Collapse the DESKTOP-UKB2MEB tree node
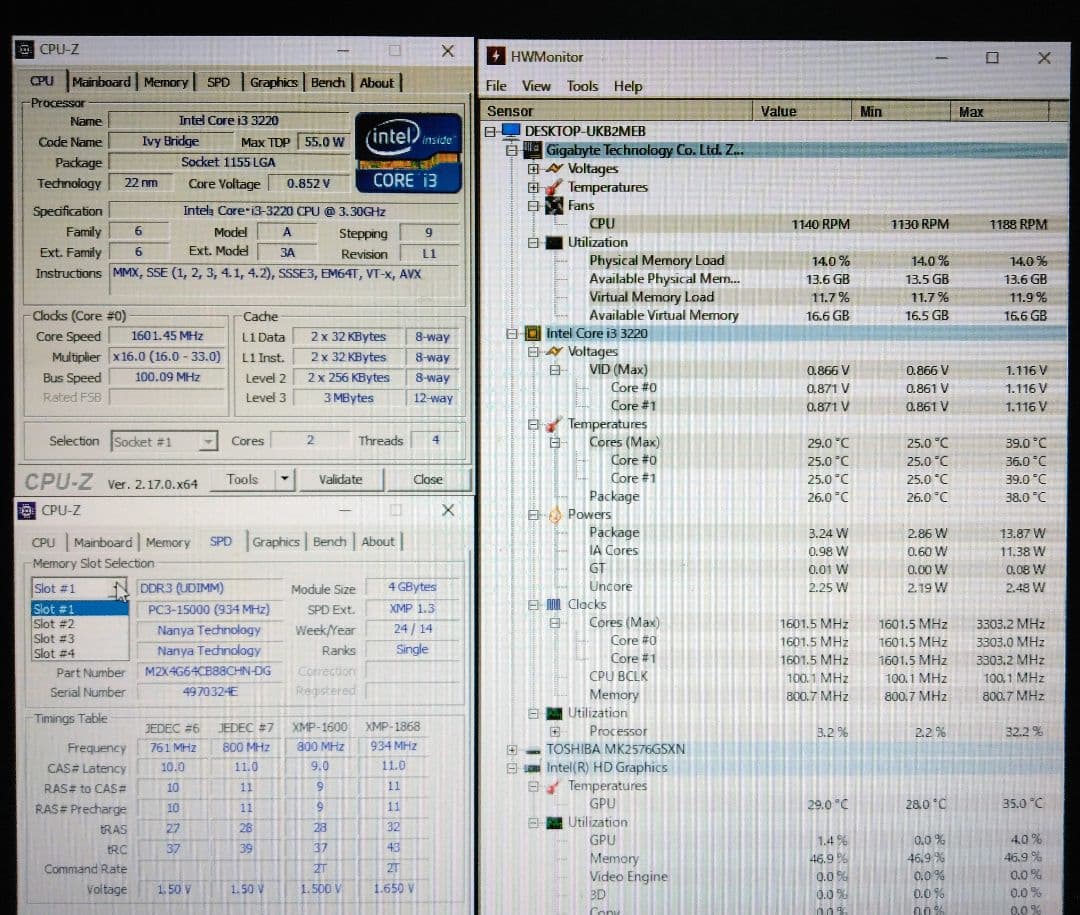1080x915 pixels. tap(490, 131)
